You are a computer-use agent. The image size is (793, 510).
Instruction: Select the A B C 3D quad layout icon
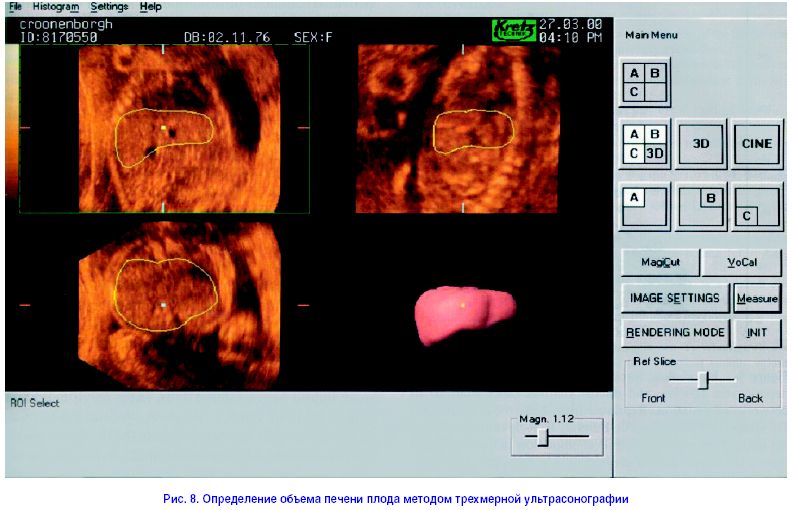pyautogui.click(x=645, y=144)
